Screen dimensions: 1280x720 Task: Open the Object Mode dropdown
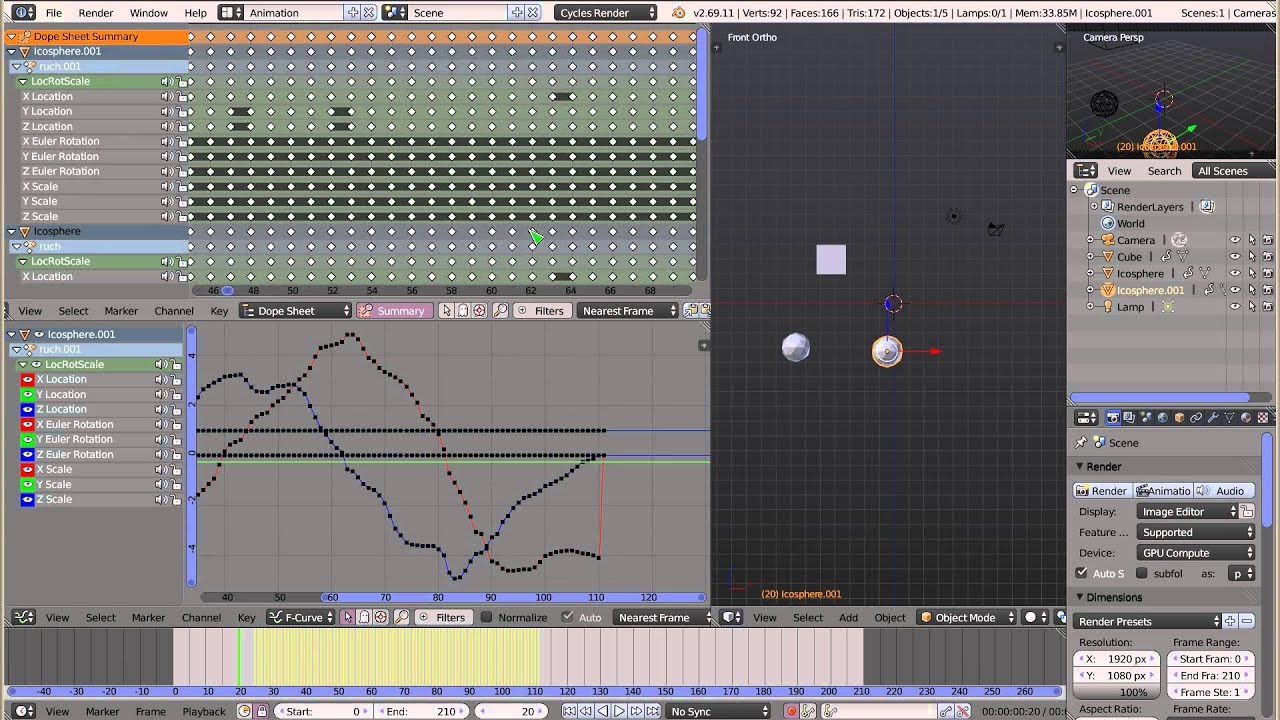point(966,617)
